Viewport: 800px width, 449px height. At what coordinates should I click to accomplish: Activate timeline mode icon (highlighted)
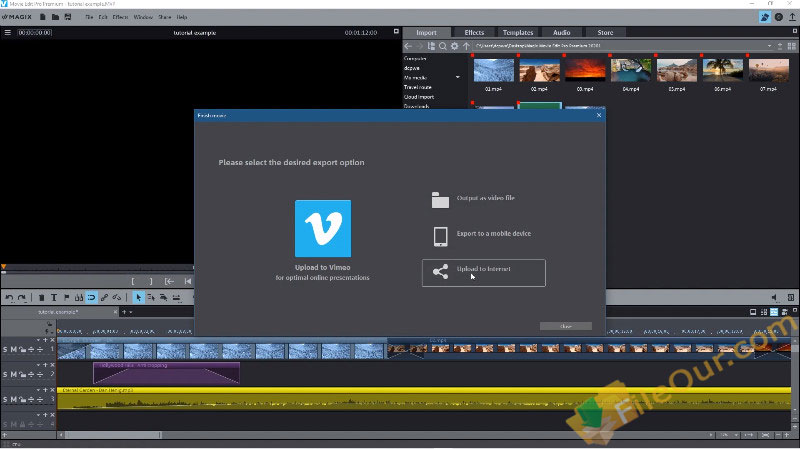(774, 312)
